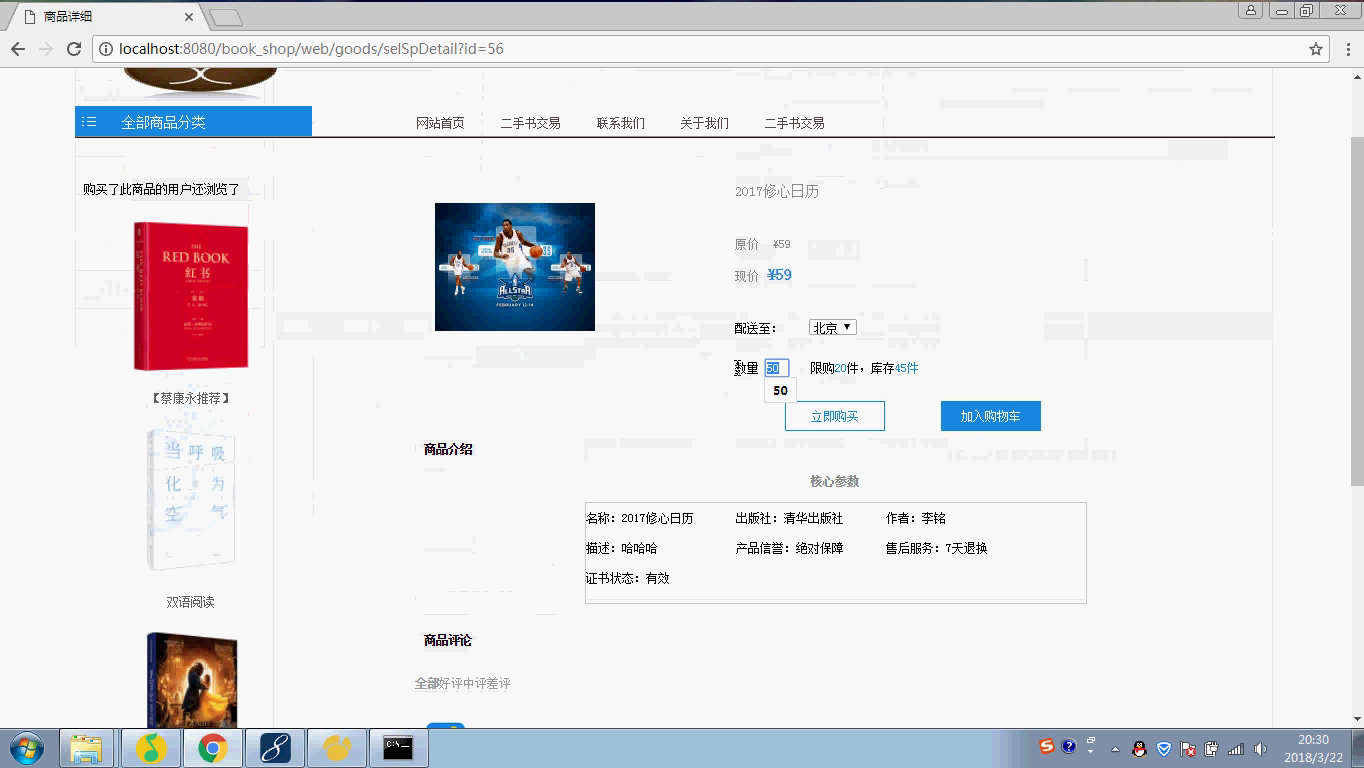Click the browser forward arrow
This screenshot has width=1364, height=768.
coord(46,49)
